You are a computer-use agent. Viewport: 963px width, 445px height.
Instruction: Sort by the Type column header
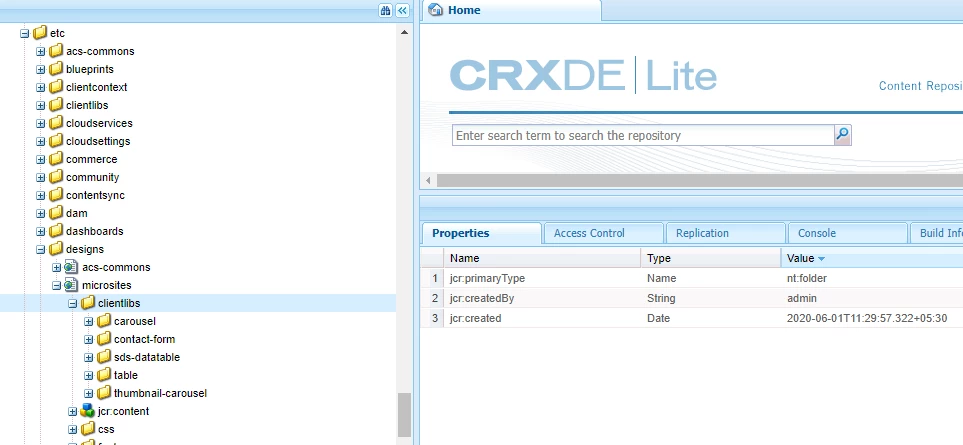(x=711, y=258)
